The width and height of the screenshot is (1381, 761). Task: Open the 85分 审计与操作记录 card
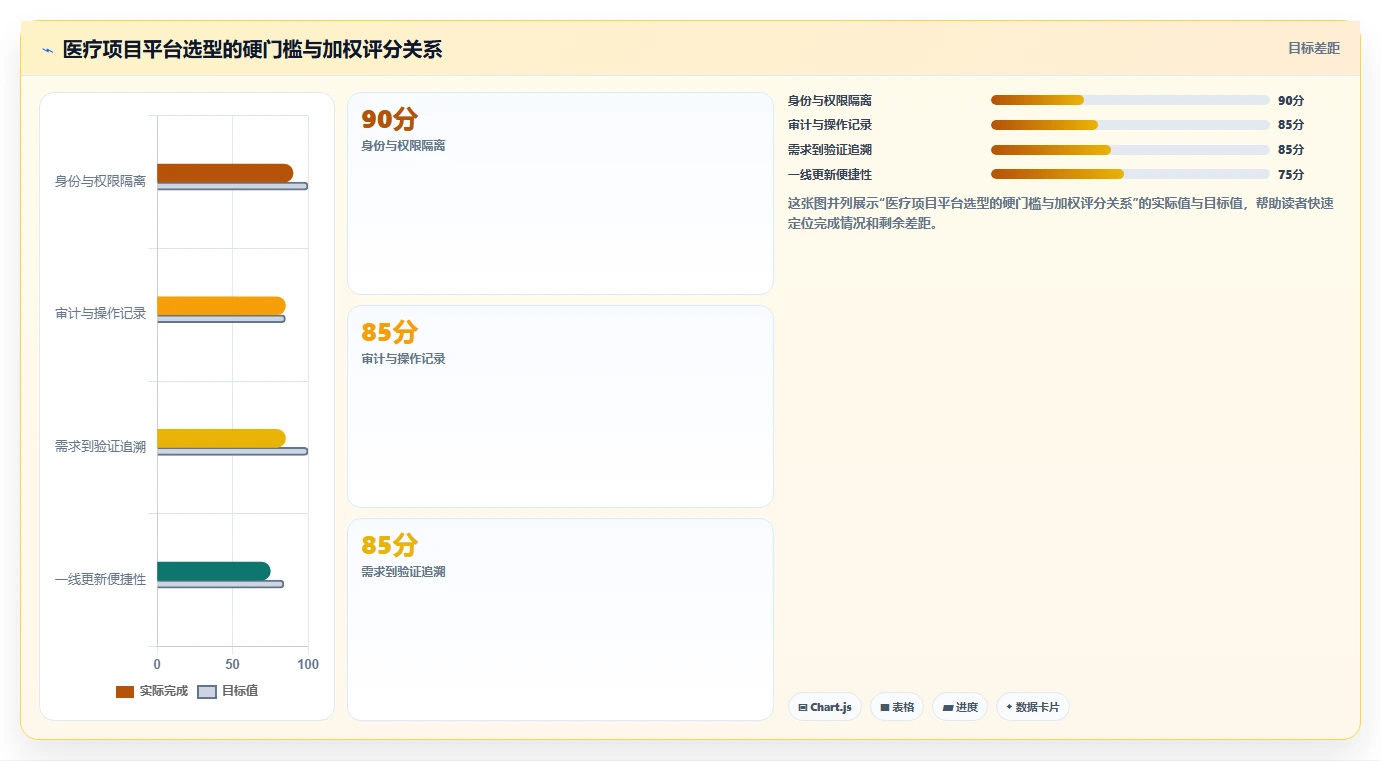(560, 407)
